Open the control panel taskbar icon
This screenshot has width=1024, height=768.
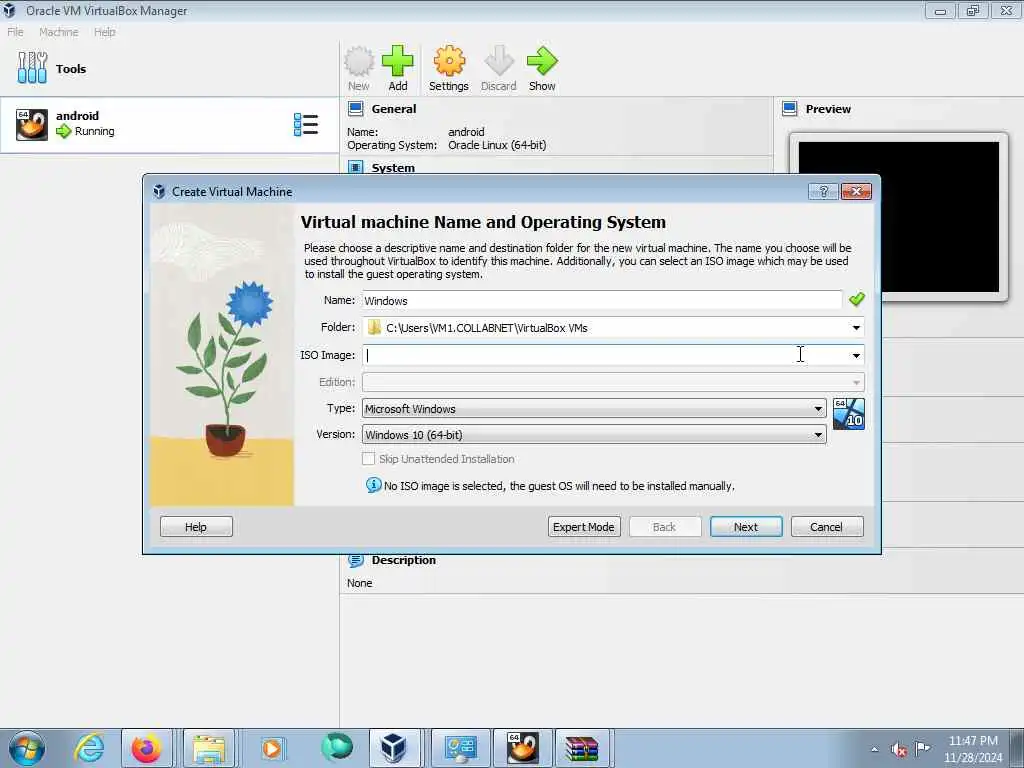pos(461,748)
